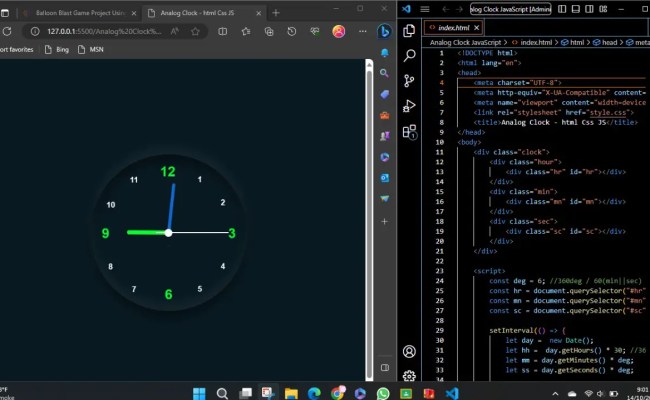Open the VS Code Accounts menu
Screen dimensions: 650x400
[x=409, y=352]
